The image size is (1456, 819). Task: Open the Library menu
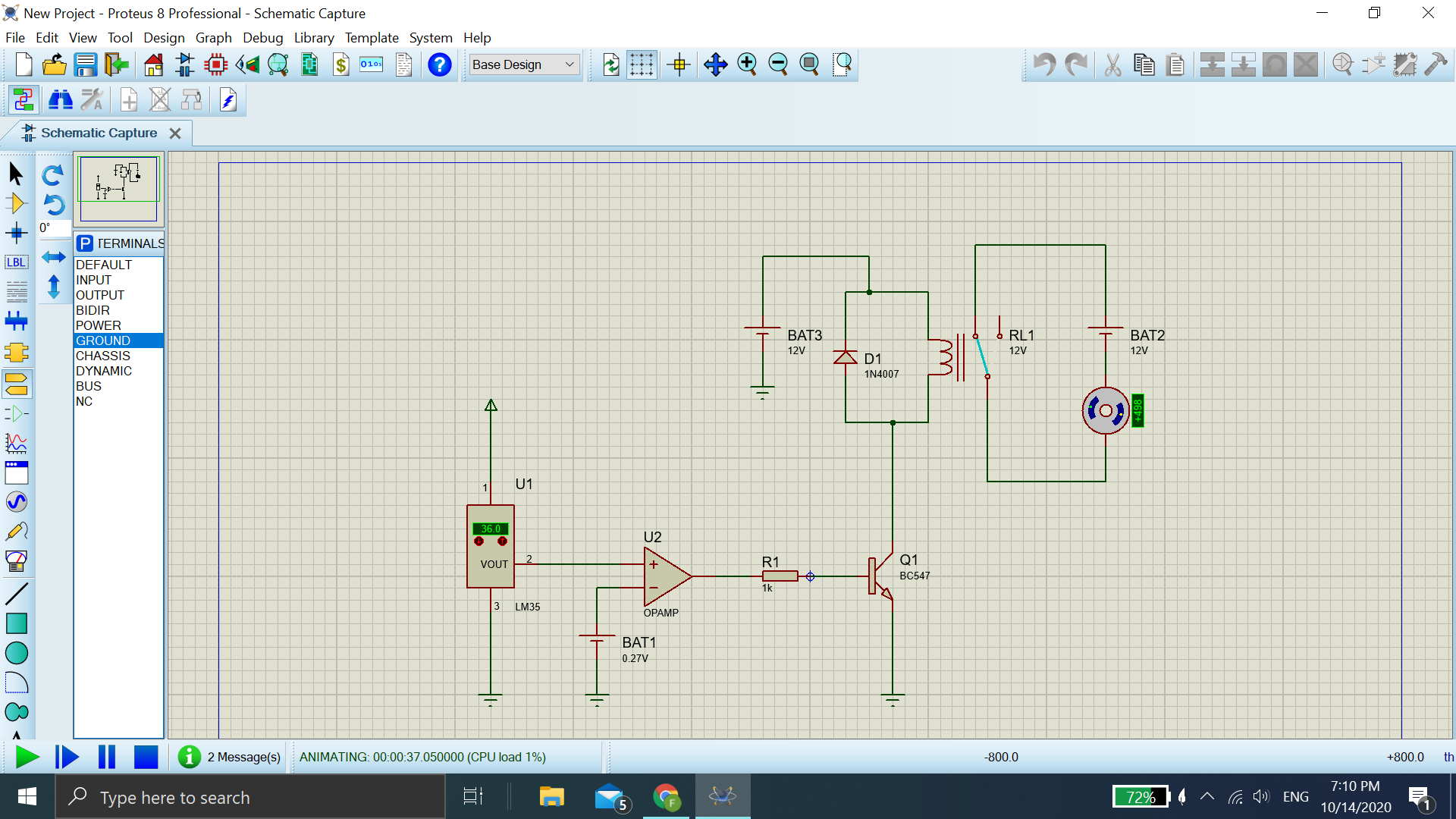click(313, 37)
